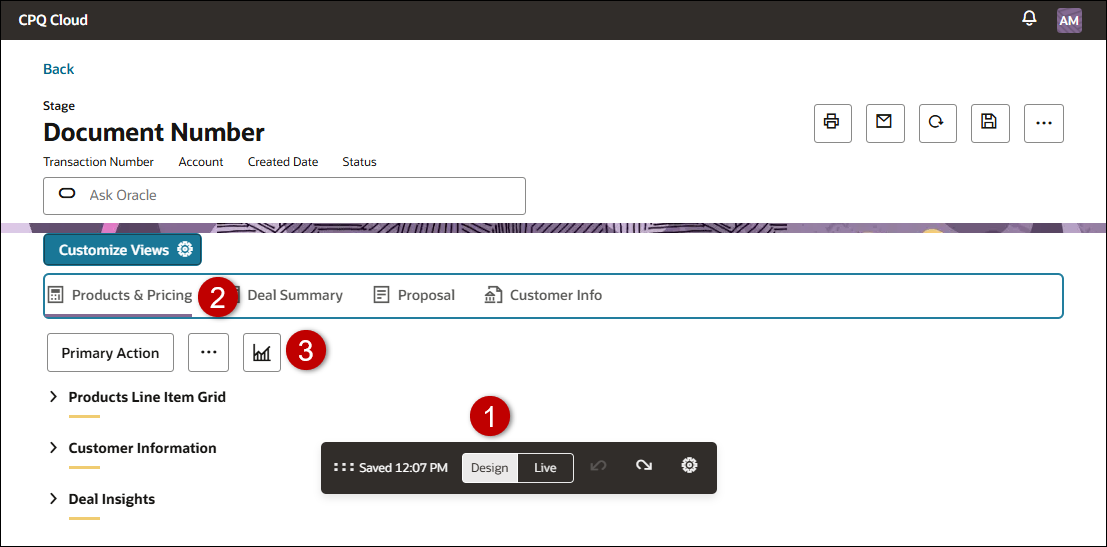
Task: Click the Save disk icon button
Action: point(990,124)
